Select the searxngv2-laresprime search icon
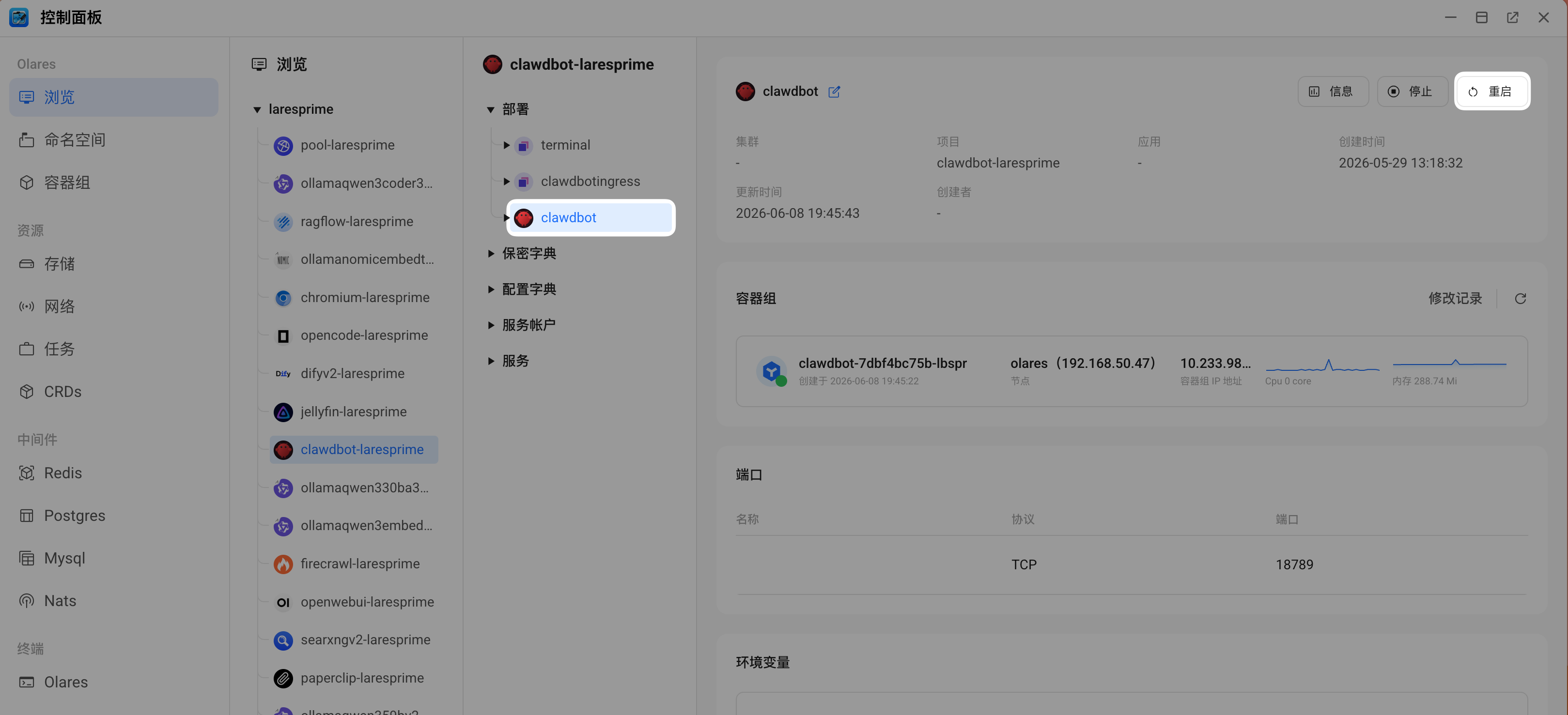The image size is (1568, 715). (x=283, y=640)
